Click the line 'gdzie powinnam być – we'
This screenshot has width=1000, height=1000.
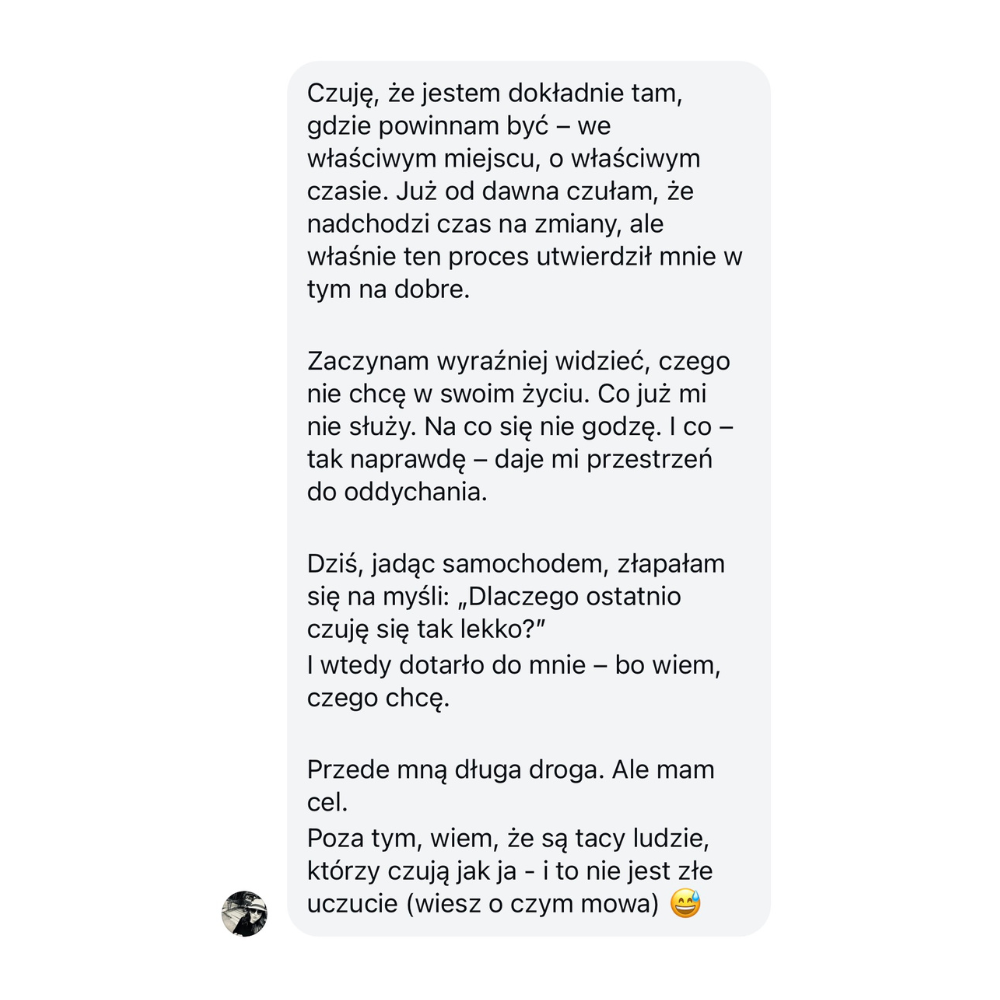[x=459, y=126]
